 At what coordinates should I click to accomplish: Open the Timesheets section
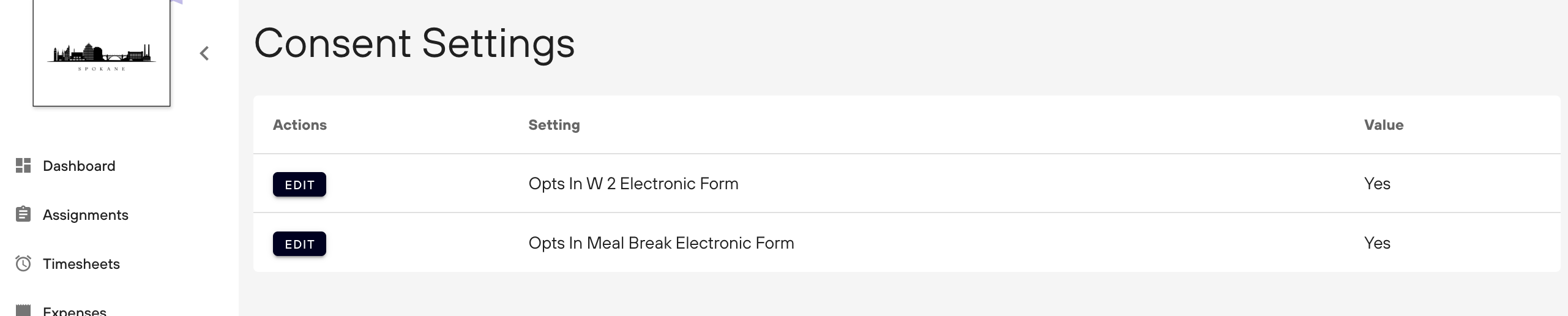pos(81,264)
